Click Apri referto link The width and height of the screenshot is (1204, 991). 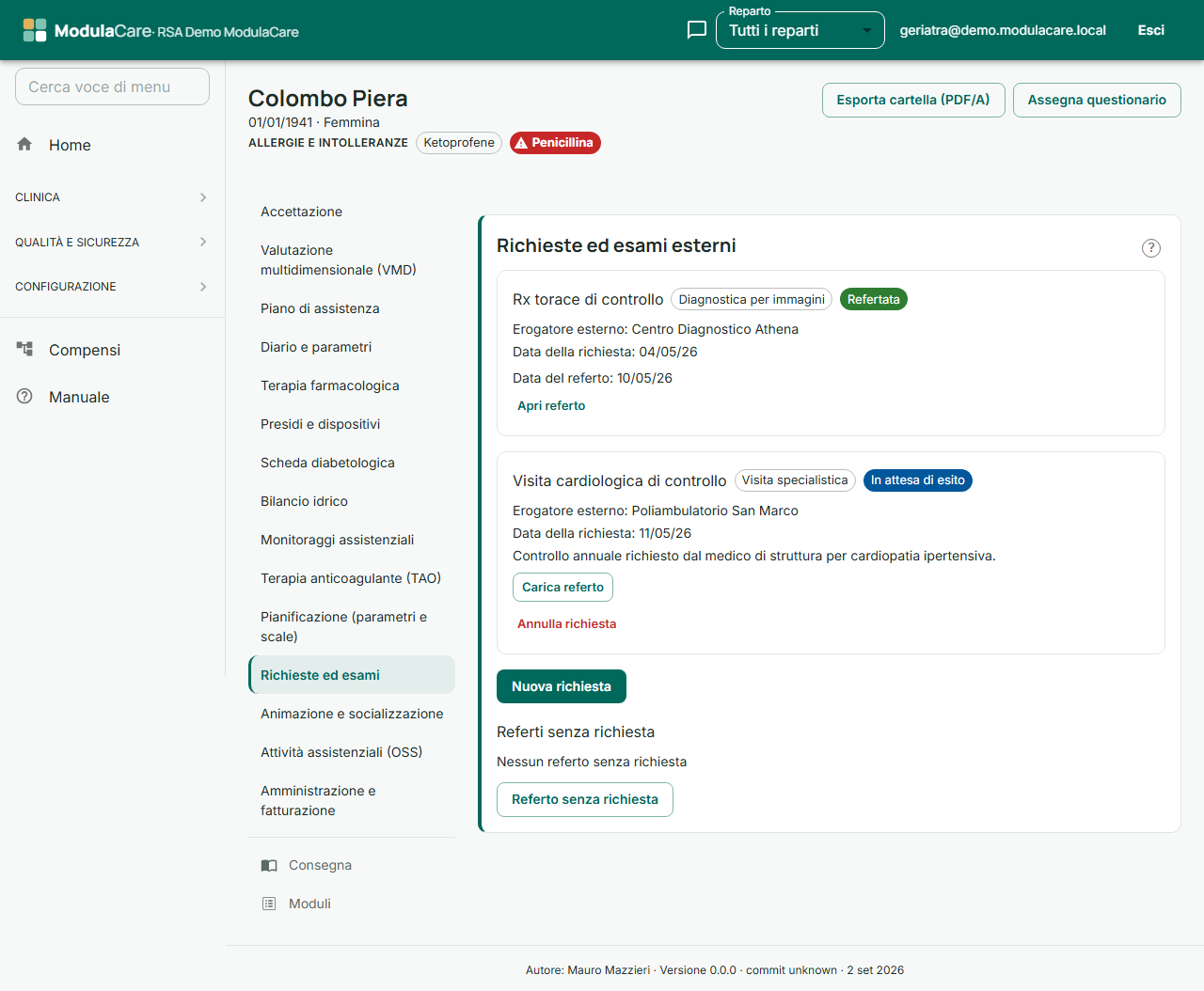551,406
